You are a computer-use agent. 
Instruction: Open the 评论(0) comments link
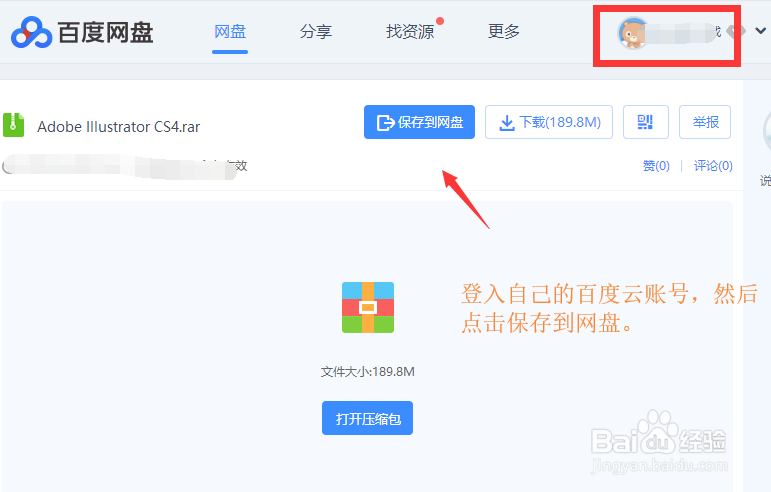(713, 166)
